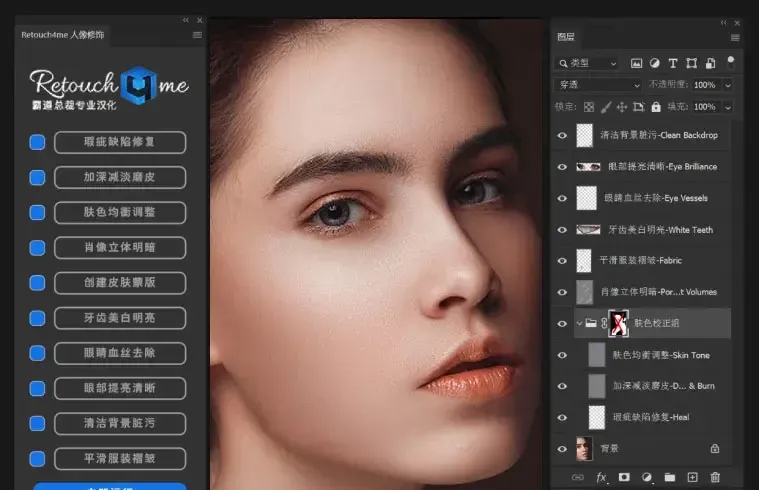The width and height of the screenshot is (759, 490).
Task: Toggle checkbox beside 平滑服装褶皱
Action: (x=37, y=459)
